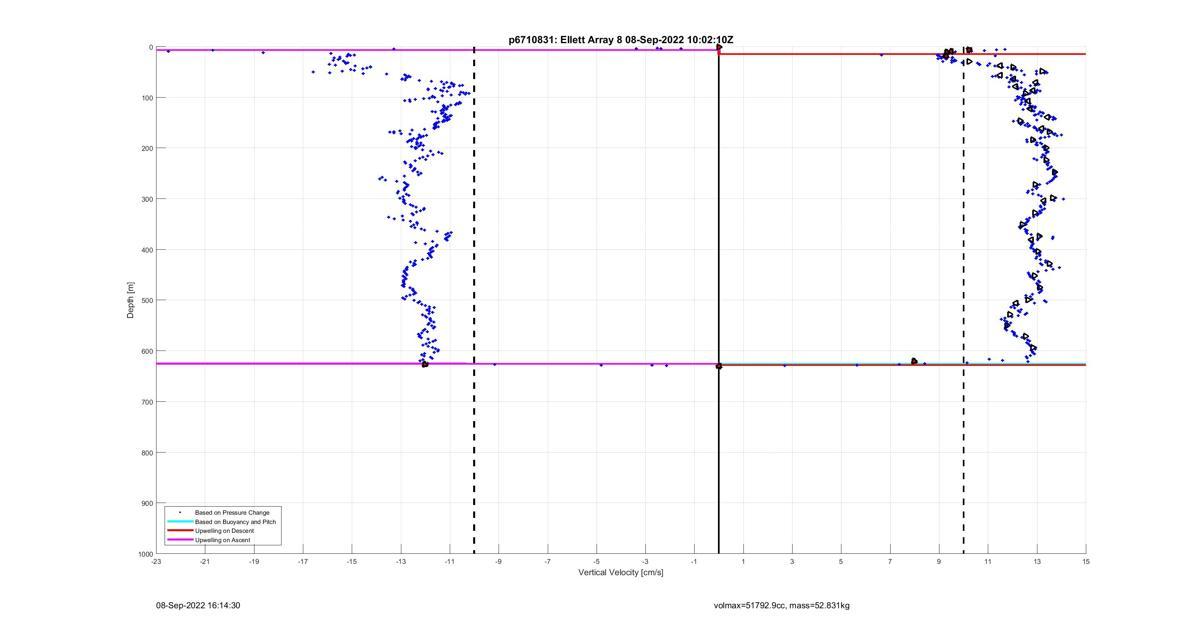
Task: Click depth axis tick label '600'
Action: tap(146, 351)
